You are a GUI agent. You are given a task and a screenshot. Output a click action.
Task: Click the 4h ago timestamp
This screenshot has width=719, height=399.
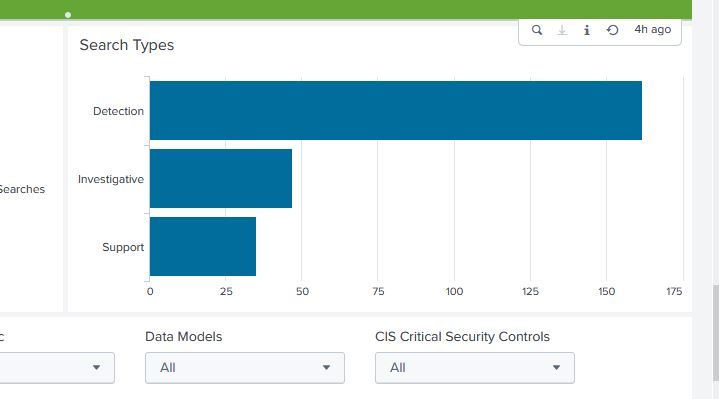[x=653, y=29]
